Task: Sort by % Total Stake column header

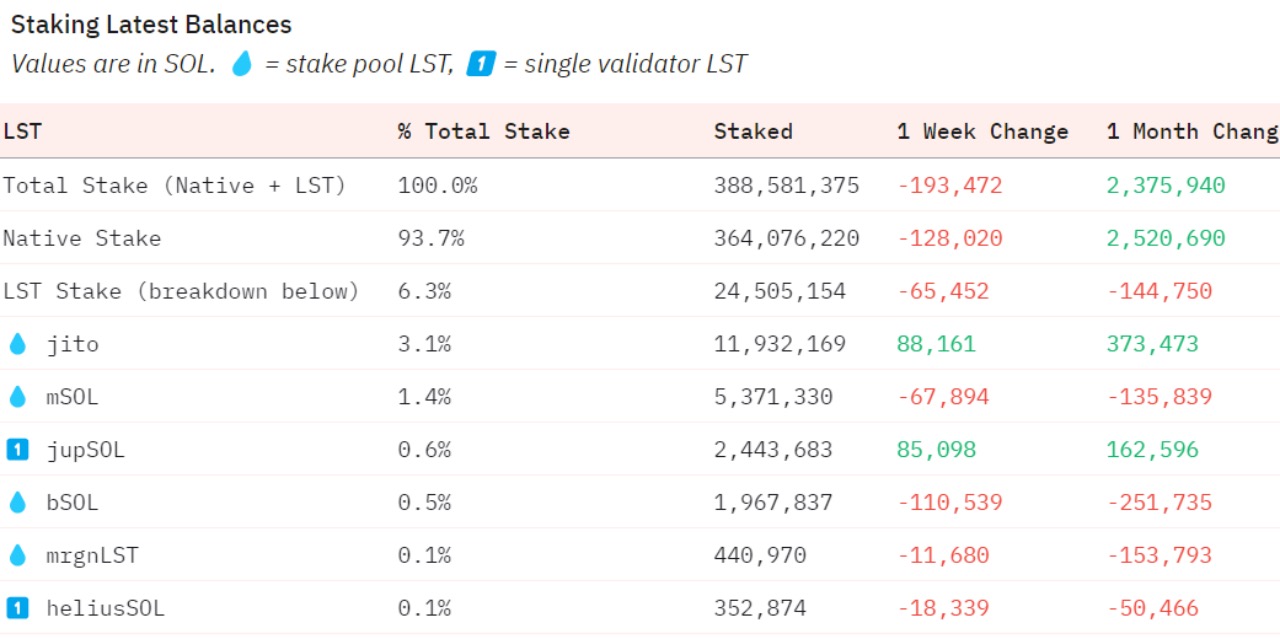Action: [x=483, y=131]
